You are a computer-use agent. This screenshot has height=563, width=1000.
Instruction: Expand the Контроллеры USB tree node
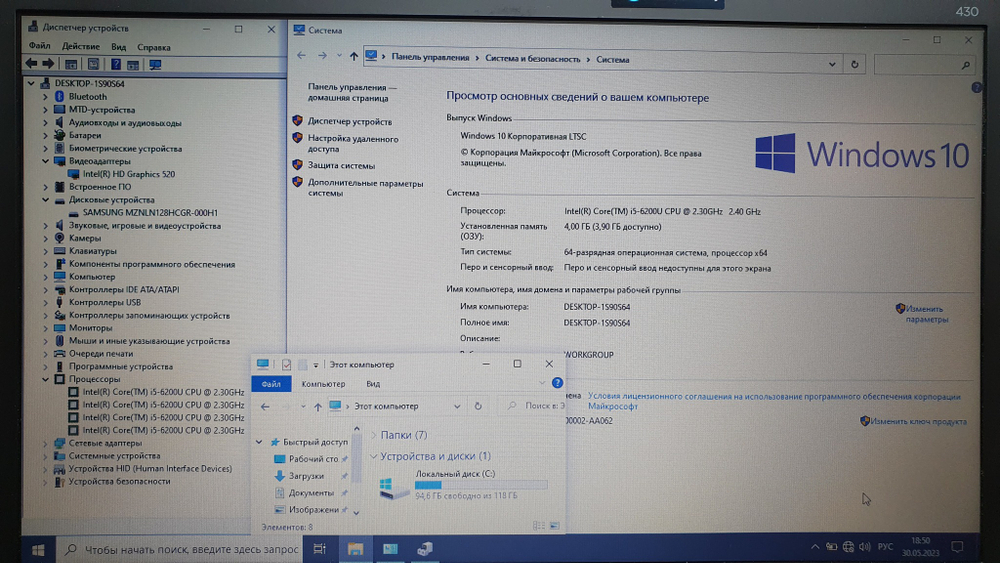click(45, 302)
